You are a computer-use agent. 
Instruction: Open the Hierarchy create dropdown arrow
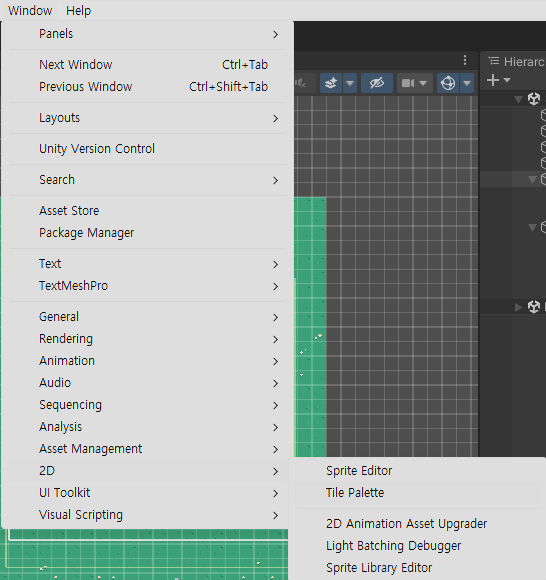coord(507,80)
